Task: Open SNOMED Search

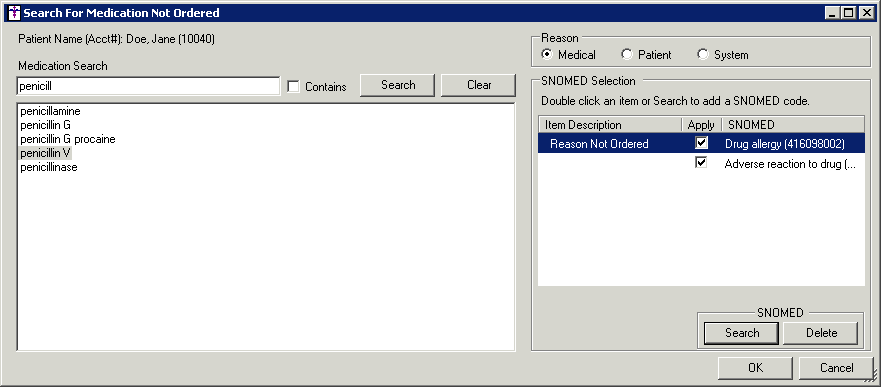Action: pos(742,333)
